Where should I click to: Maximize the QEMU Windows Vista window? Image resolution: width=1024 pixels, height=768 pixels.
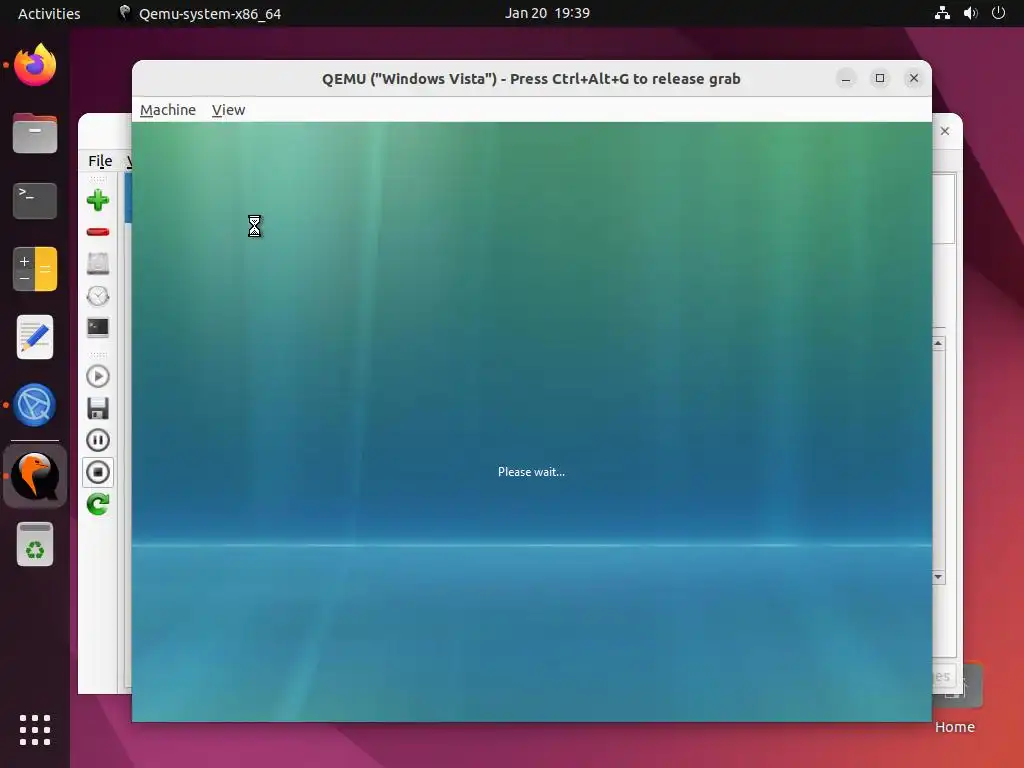(x=880, y=78)
